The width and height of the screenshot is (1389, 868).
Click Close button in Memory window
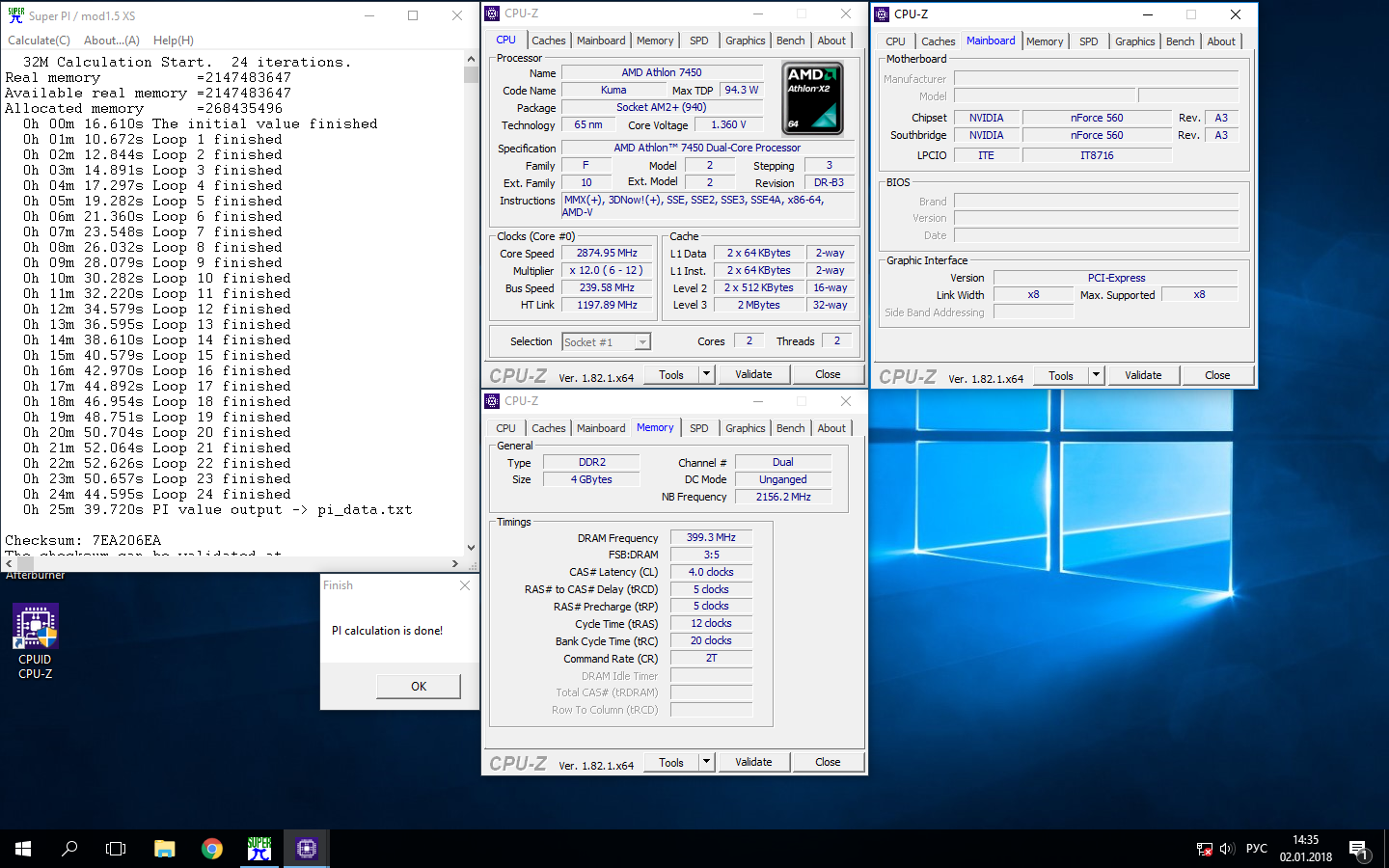[x=828, y=762]
